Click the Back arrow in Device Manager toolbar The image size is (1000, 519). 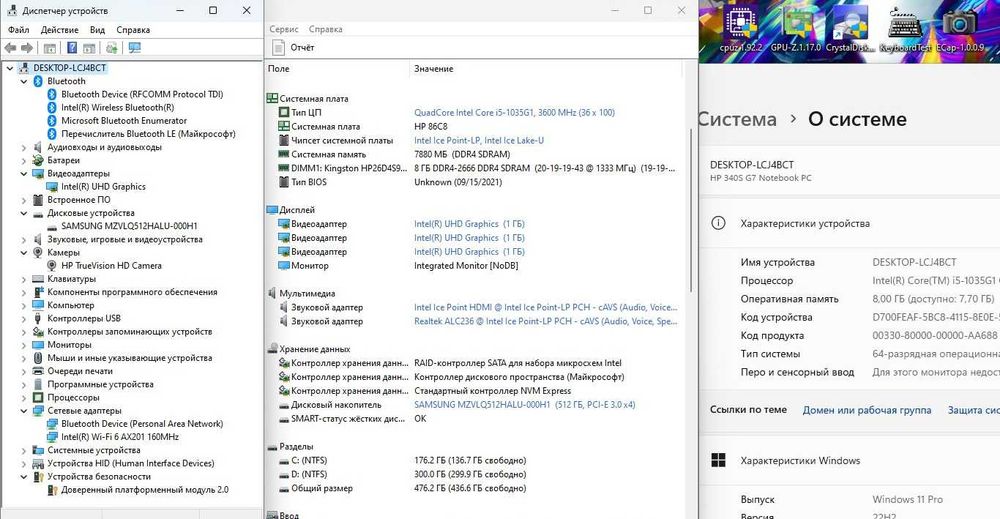coord(10,48)
